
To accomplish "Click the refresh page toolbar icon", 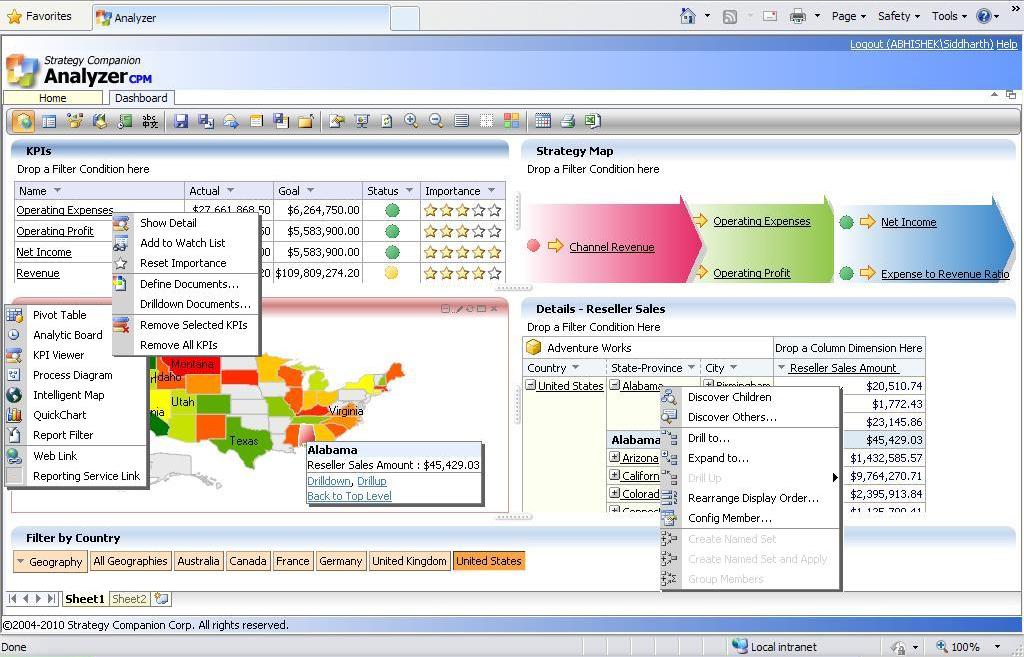I will coord(387,121).
